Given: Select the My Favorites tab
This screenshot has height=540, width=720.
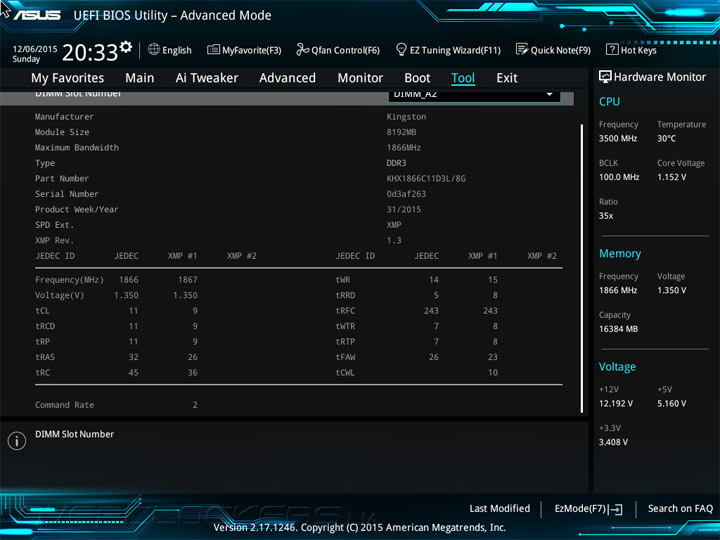Looking at the screenshot, I should pos(68,78).
